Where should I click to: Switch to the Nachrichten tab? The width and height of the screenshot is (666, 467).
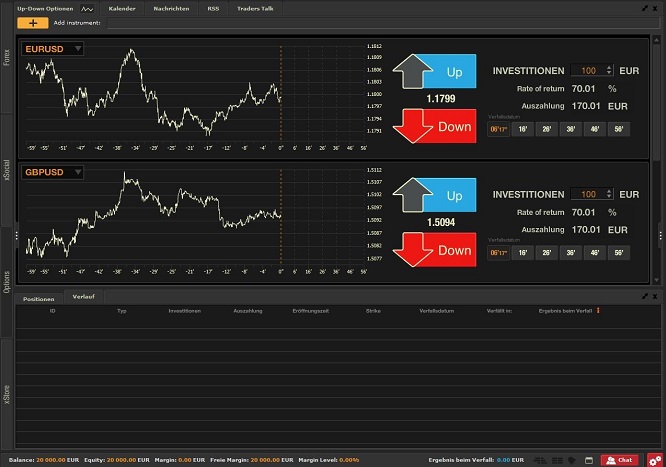pyautogui.click(x=171, y=8)
